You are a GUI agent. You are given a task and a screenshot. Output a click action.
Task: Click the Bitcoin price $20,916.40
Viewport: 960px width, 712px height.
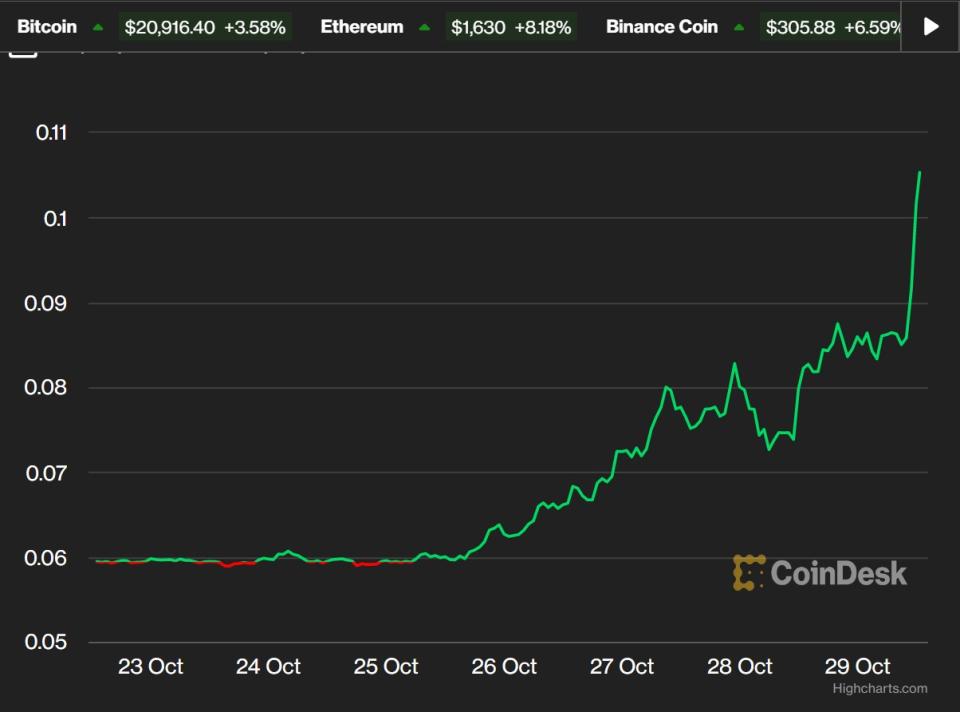tap(170, 27)
